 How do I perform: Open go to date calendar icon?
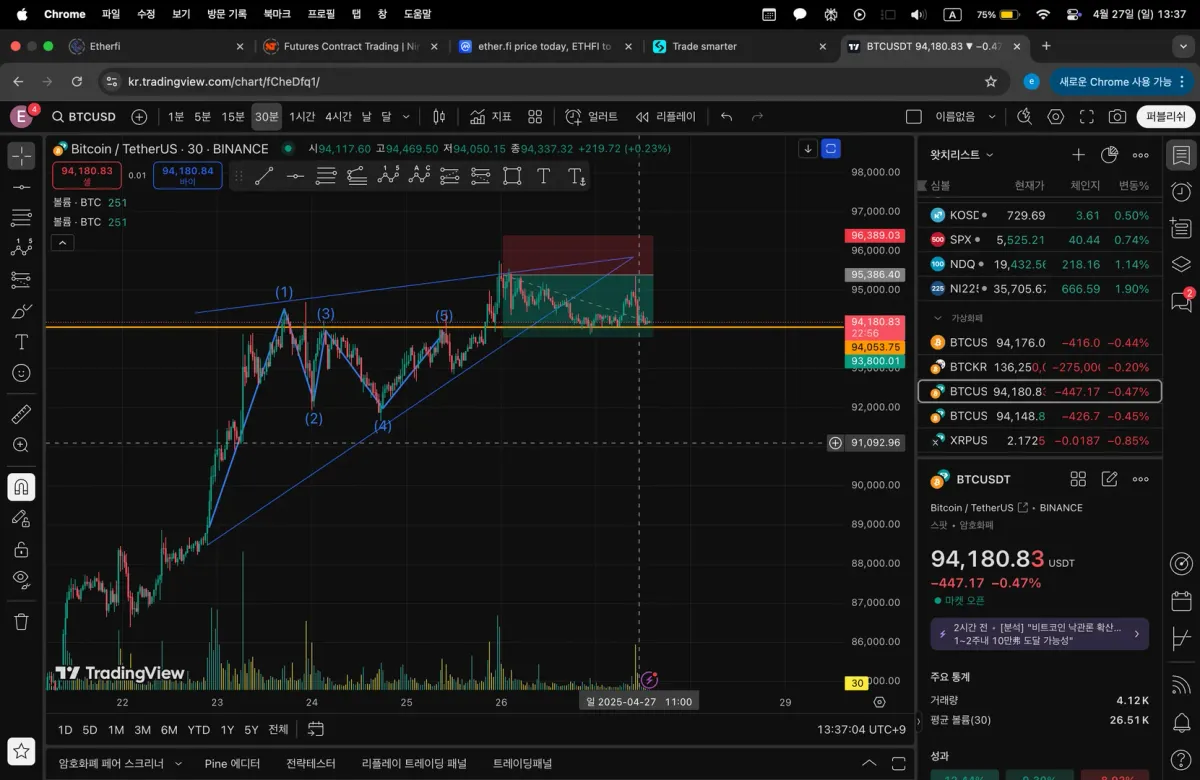pyautogui.click(x=316, y=729)
